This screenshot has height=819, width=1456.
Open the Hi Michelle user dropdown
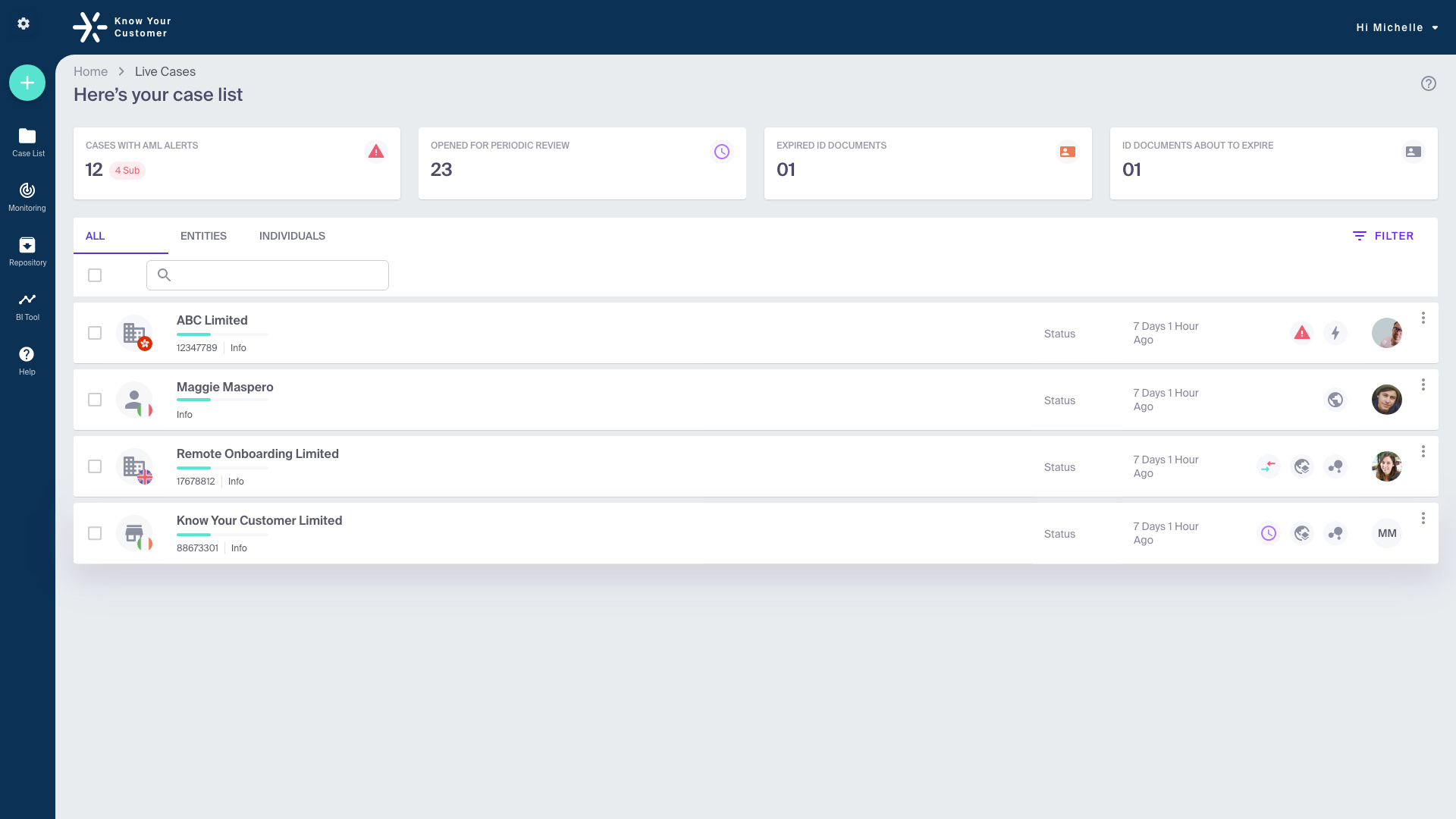pos(1398,27)
